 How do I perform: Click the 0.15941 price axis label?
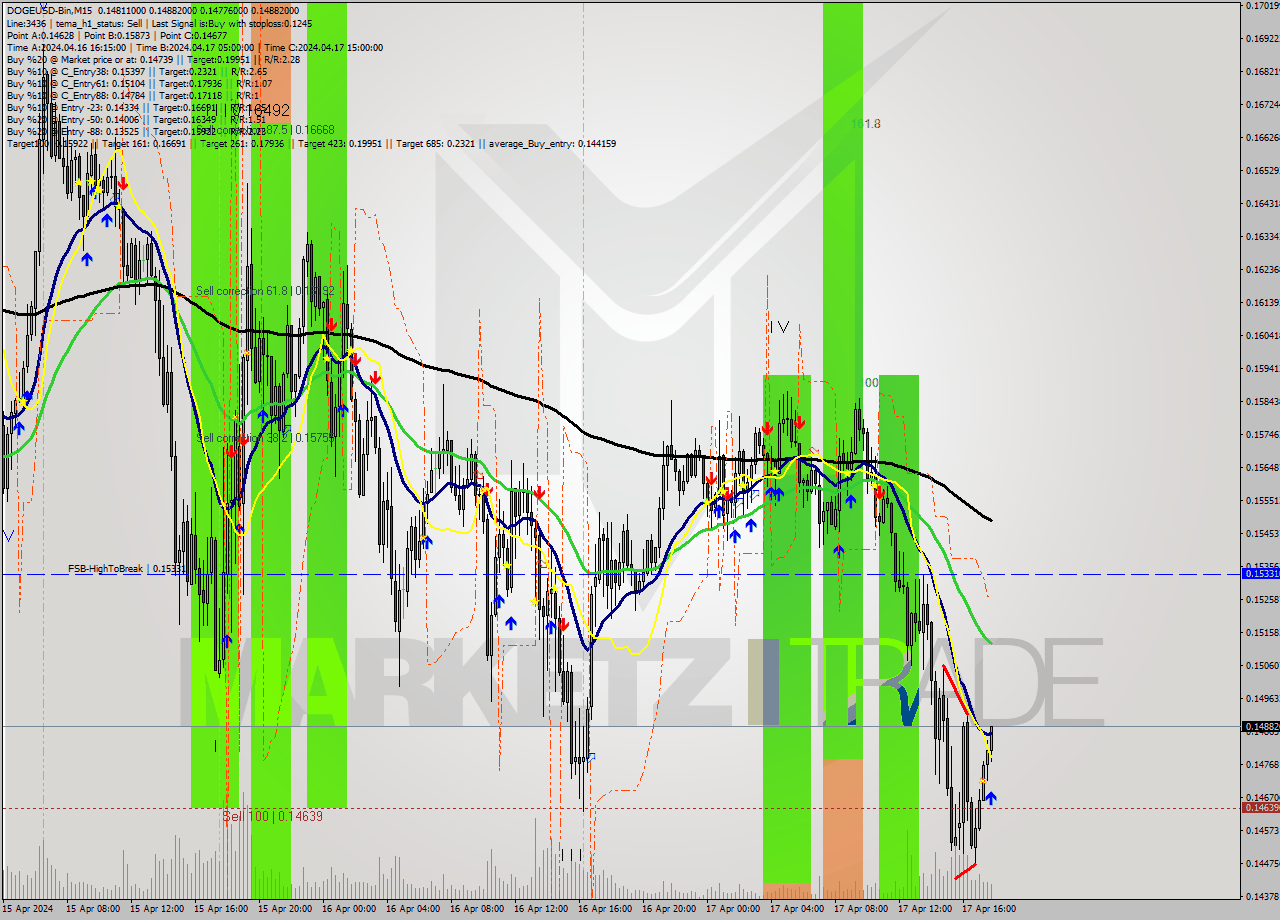tap(1262, 368)
